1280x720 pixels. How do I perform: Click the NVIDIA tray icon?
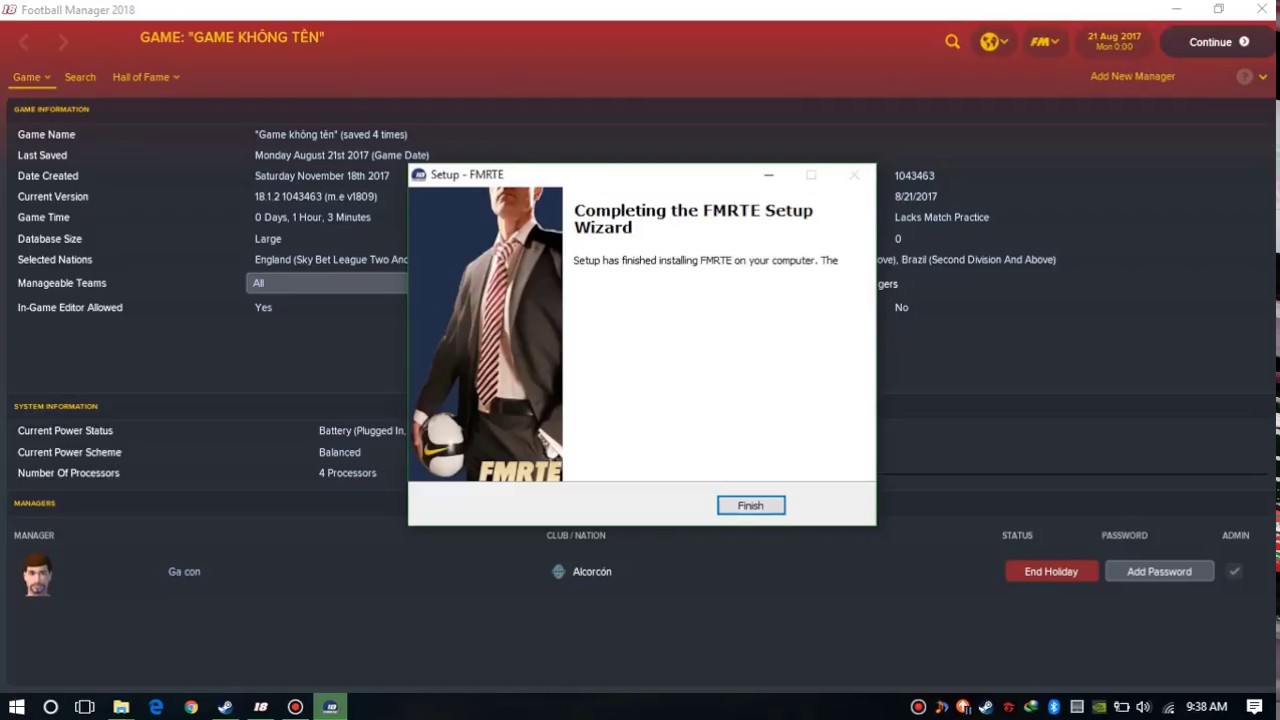tap(1099, 707)
